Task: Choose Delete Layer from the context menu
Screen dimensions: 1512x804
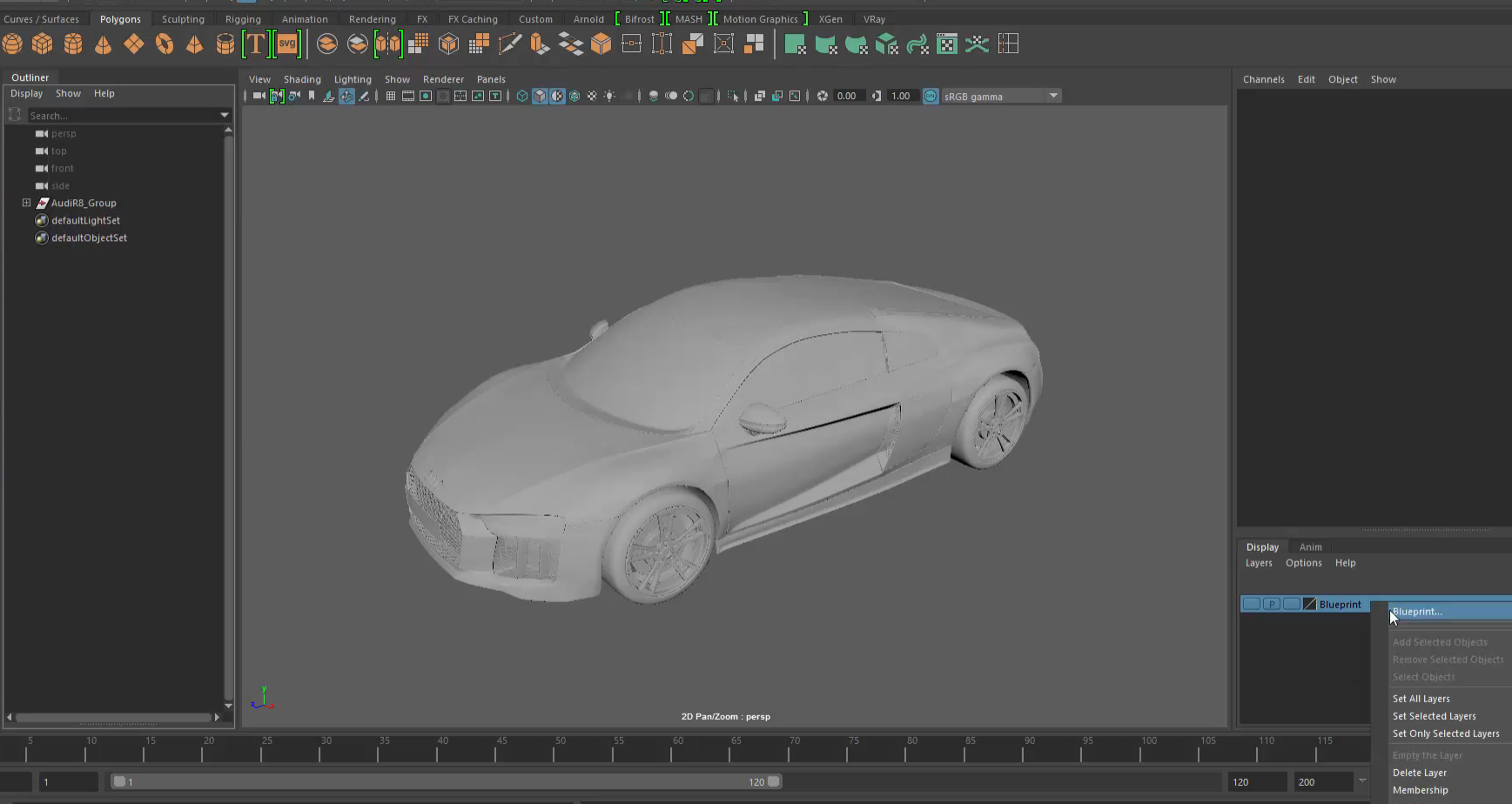Action: click(x=1419, y=773)
